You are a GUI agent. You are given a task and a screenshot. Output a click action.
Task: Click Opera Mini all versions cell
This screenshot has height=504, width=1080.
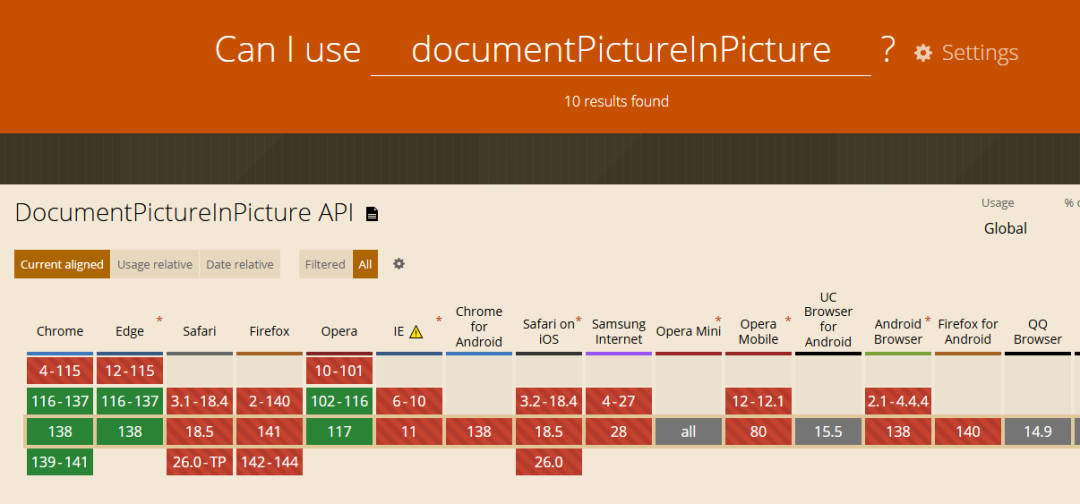click(x=689, y=432)
